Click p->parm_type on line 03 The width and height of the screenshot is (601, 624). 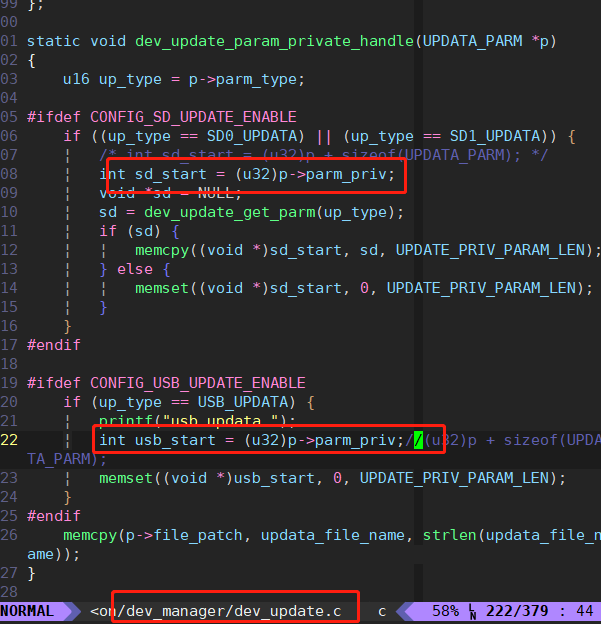[243, 80]
